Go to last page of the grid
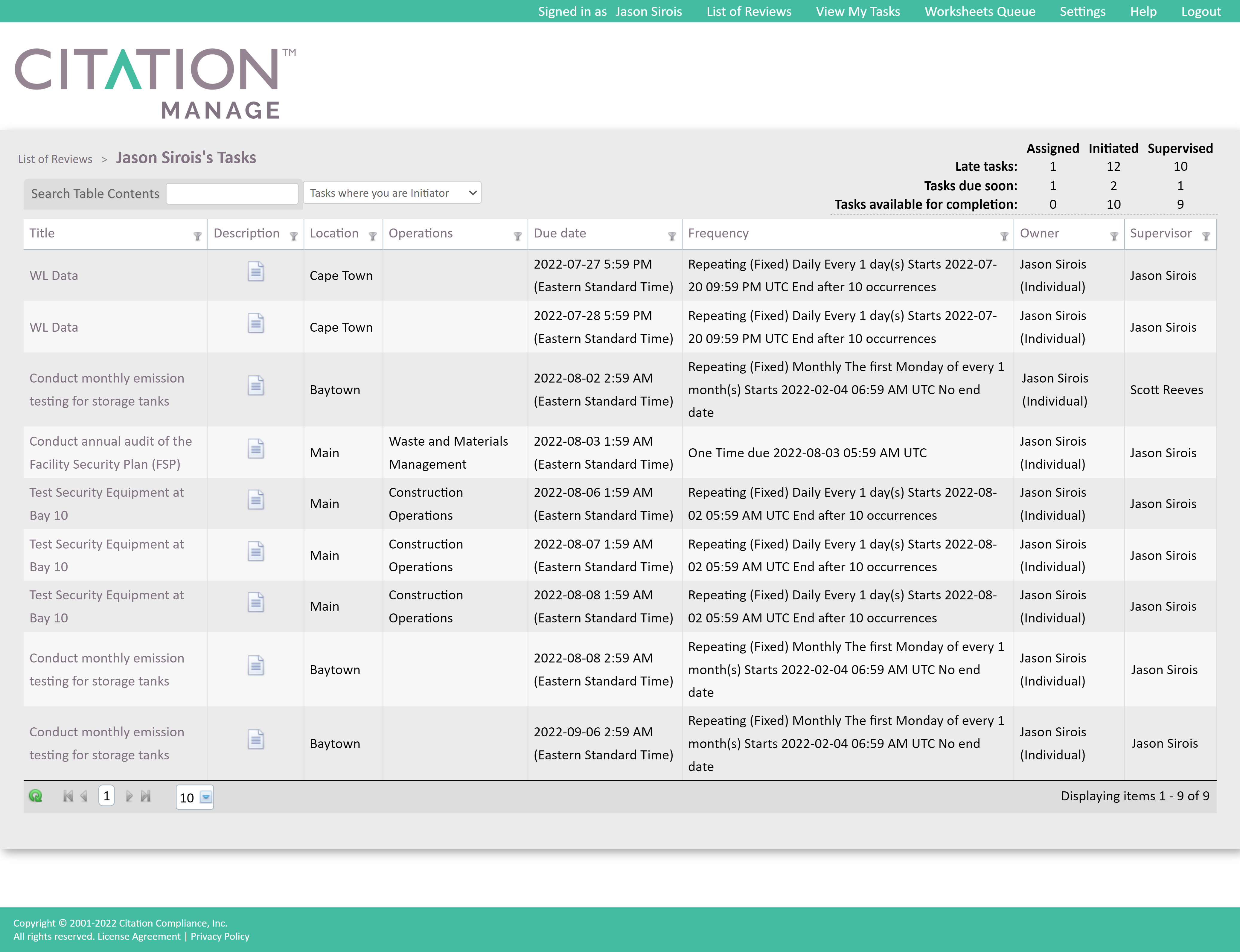The image size is (1240, 952). click(x=146, y=796)
